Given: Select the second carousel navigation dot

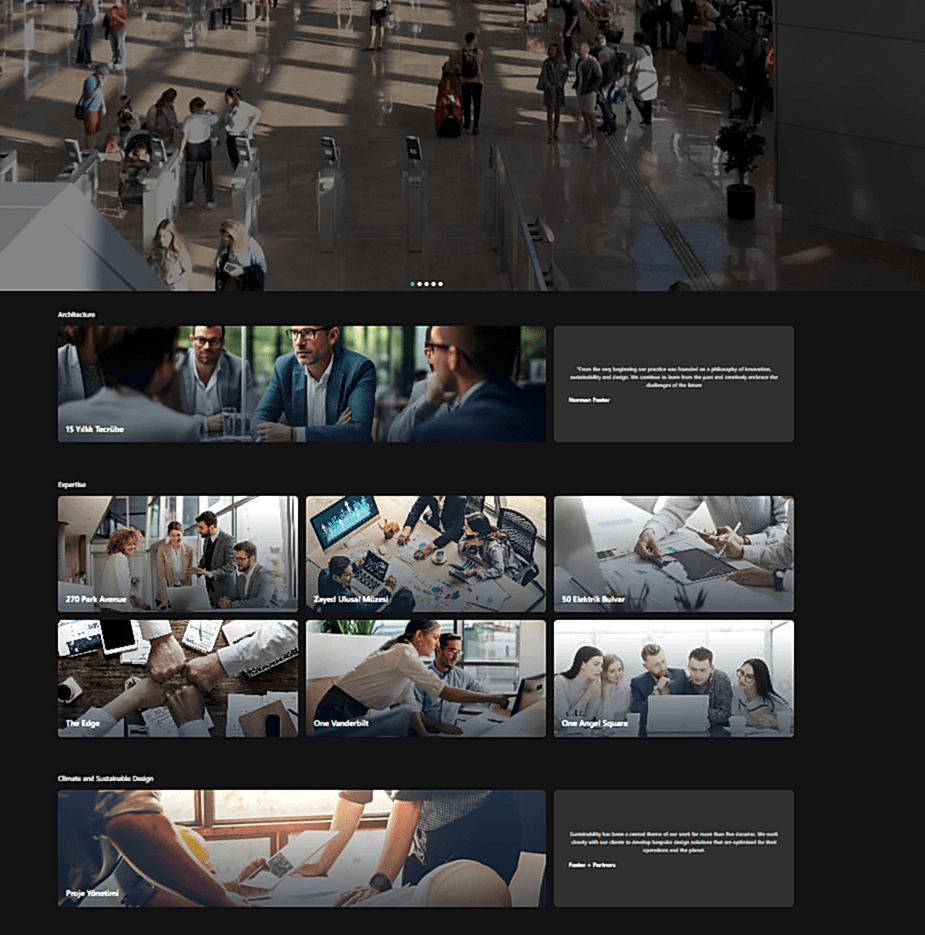Looking at the screenshot, I should 419,284.
